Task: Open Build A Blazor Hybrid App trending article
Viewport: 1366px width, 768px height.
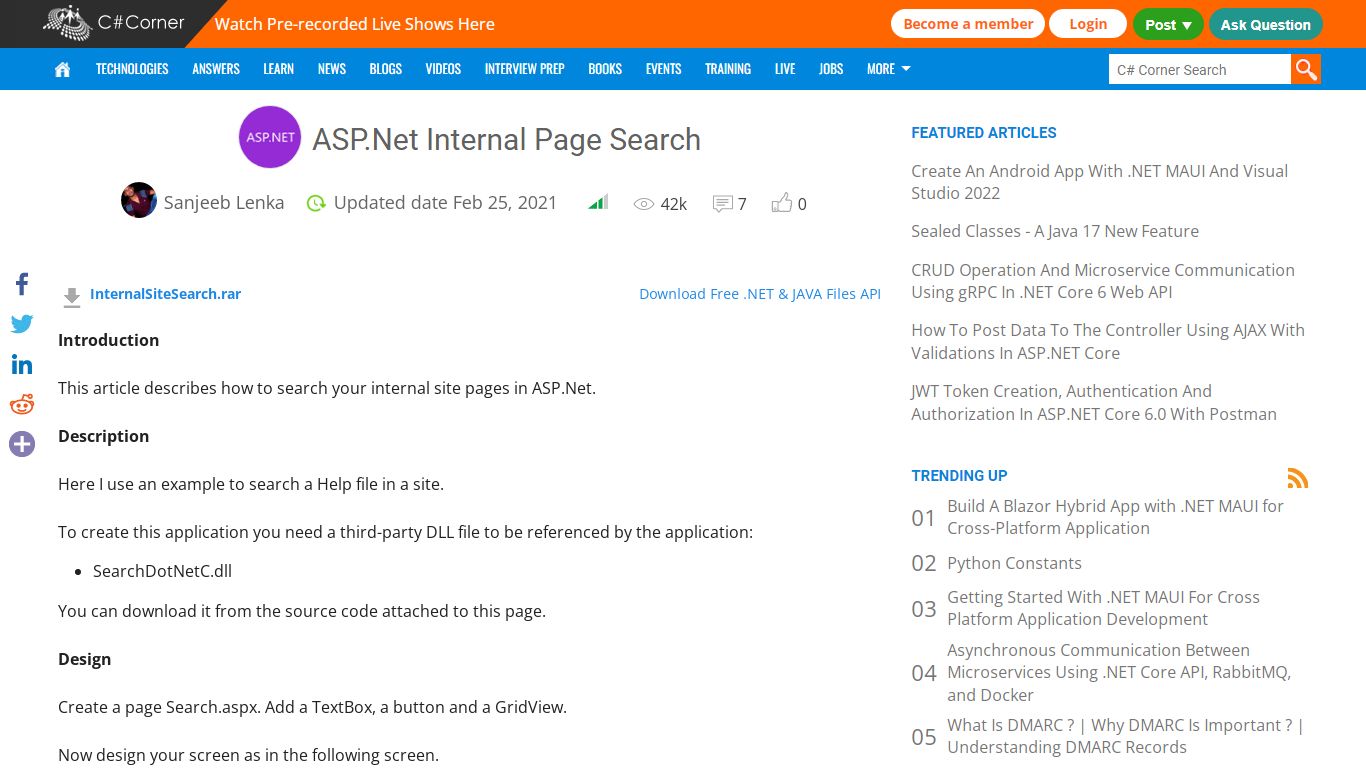Action: pos(1116,517)
